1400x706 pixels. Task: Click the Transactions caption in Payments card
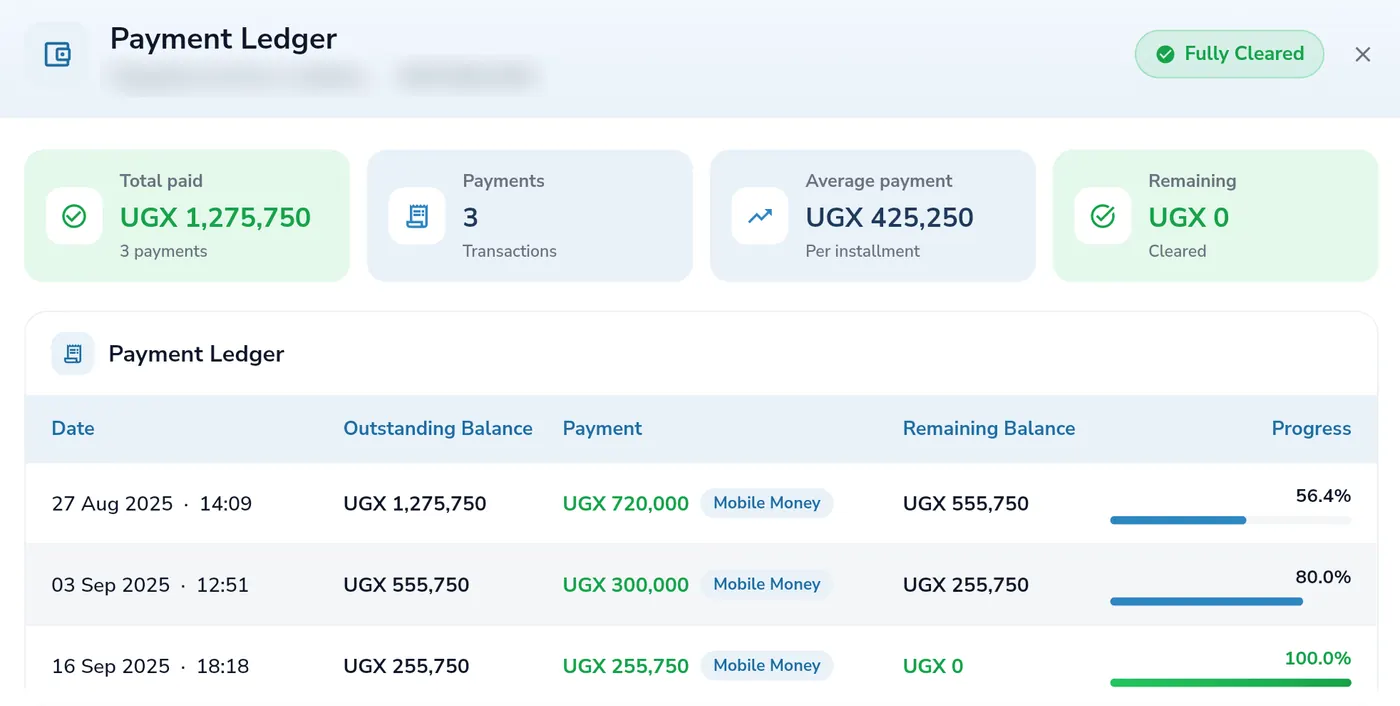coord(510,251)
